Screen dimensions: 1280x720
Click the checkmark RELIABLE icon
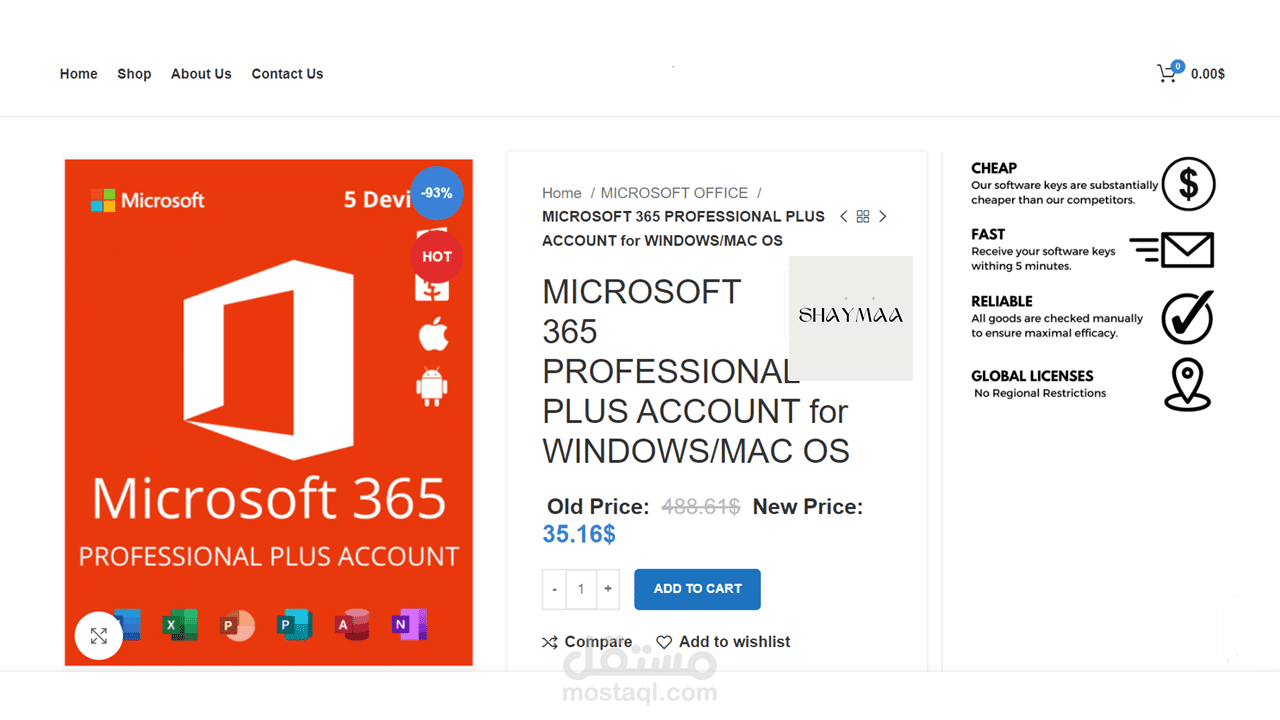coord(1187,317)
